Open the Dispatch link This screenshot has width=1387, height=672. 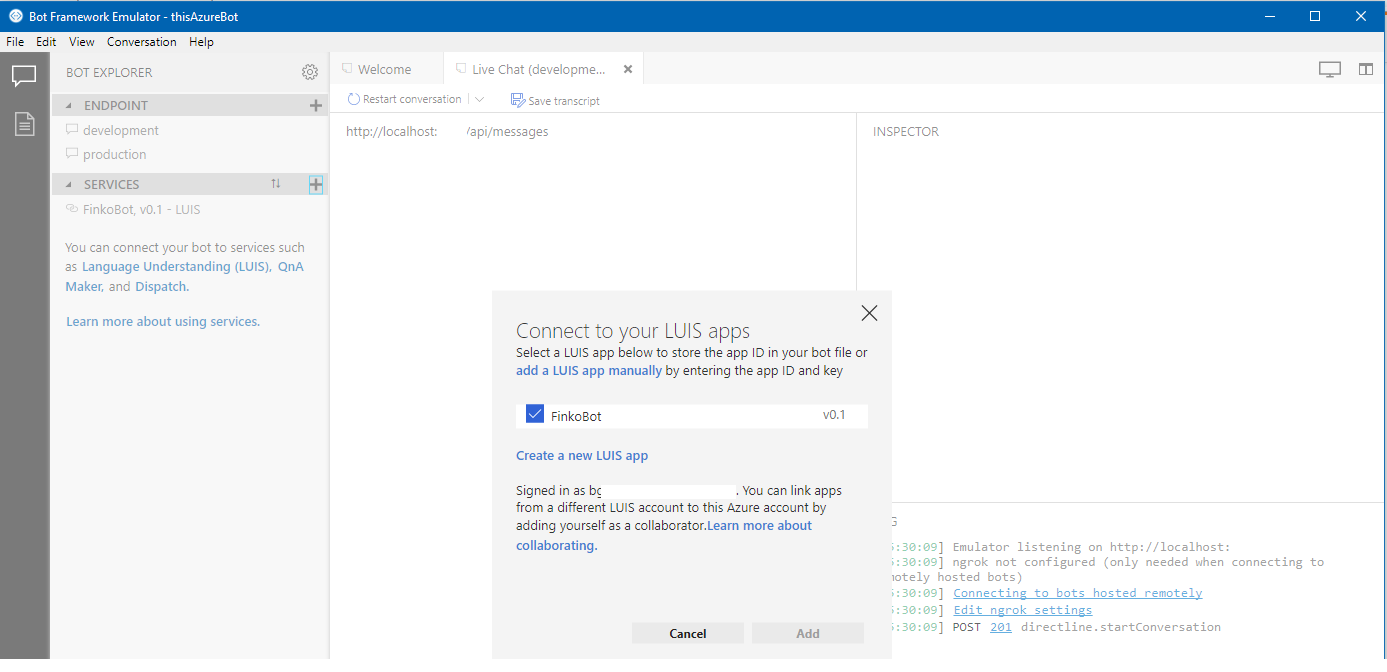point(161,286)
